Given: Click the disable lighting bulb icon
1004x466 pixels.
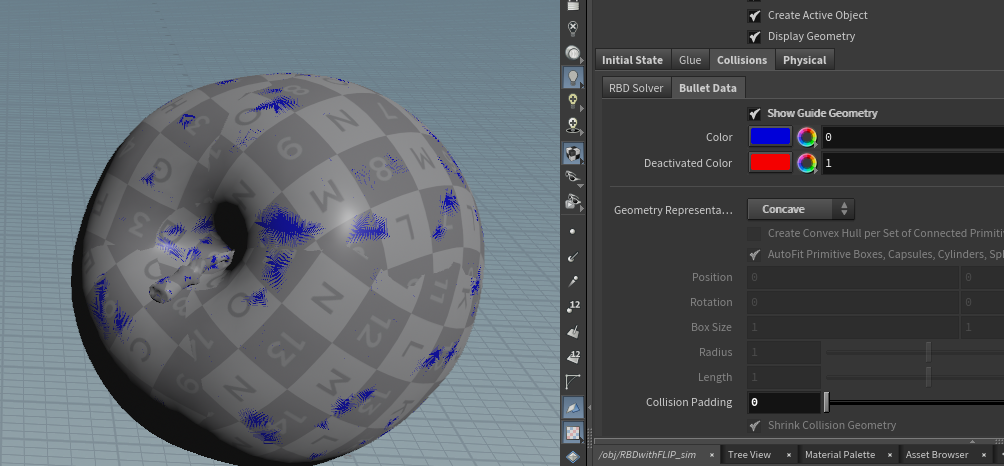Looking at the screenshot, I should pyautogui.click(x=572, y=28).
